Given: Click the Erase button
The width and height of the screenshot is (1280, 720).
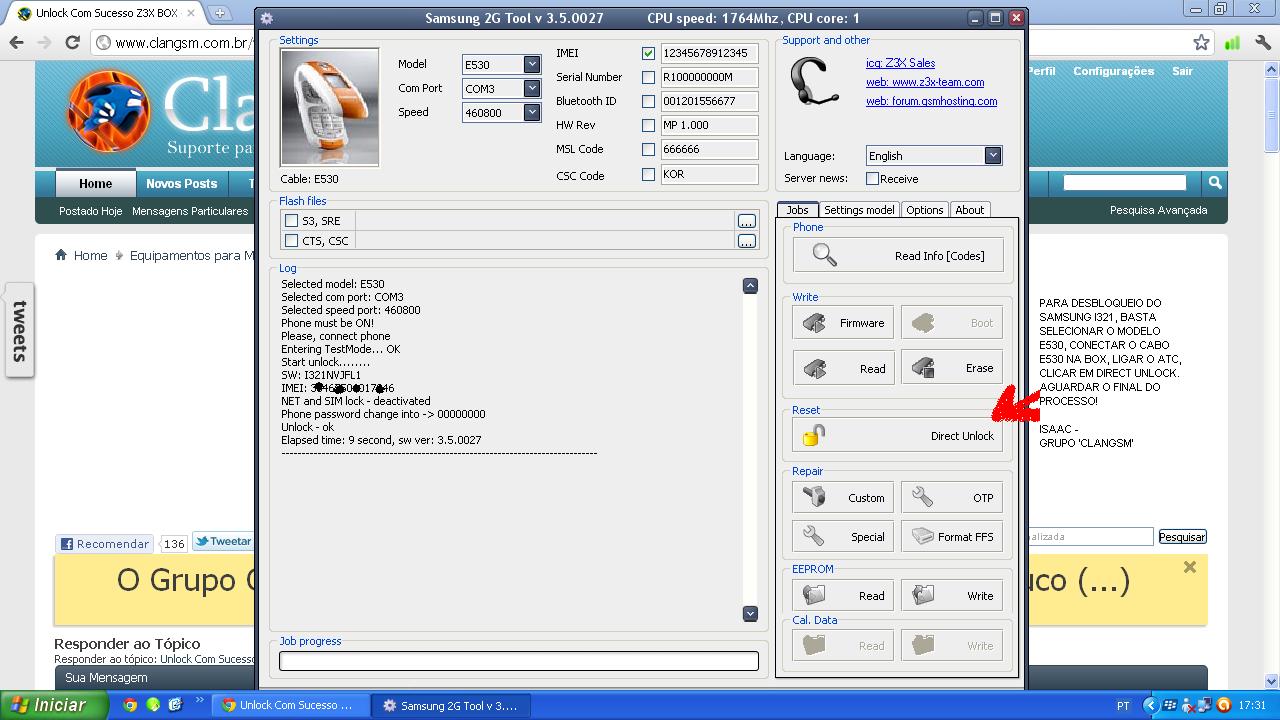Looking at the screenshot, I should click(x=952, y=368).
